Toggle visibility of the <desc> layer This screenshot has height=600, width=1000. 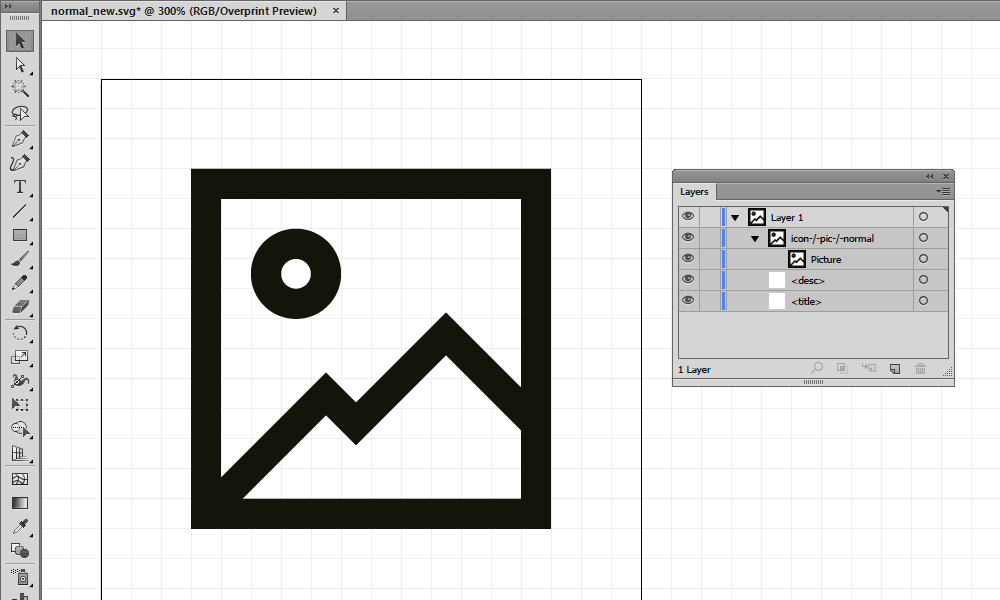(x=687, y=280)
